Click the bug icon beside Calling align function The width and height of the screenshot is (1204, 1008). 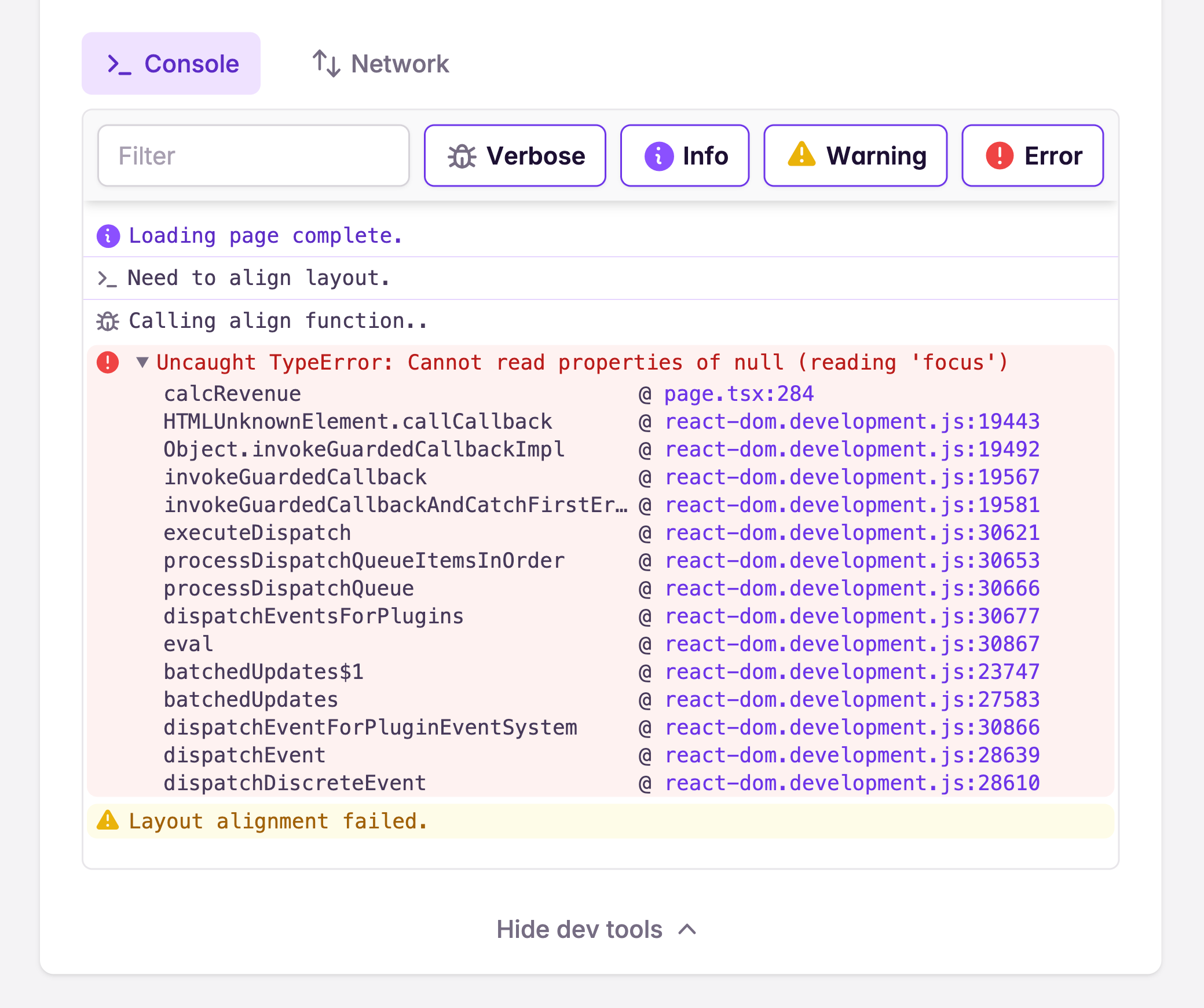(108, 321)
